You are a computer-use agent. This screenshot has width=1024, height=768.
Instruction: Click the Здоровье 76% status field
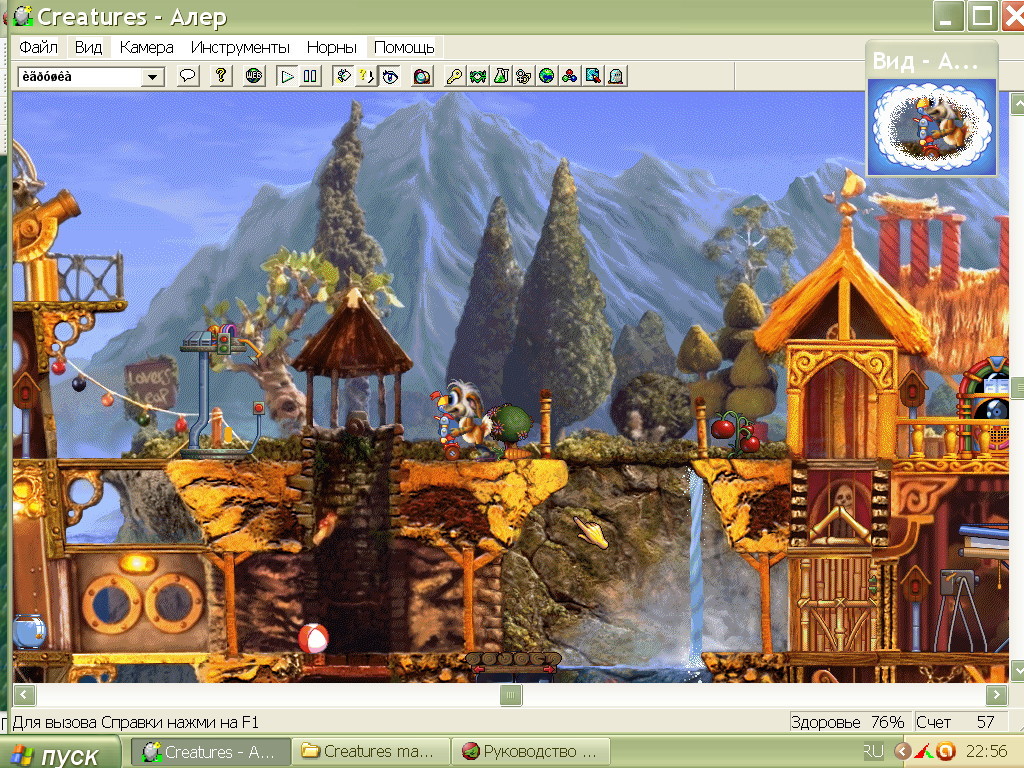pos(849,722)
